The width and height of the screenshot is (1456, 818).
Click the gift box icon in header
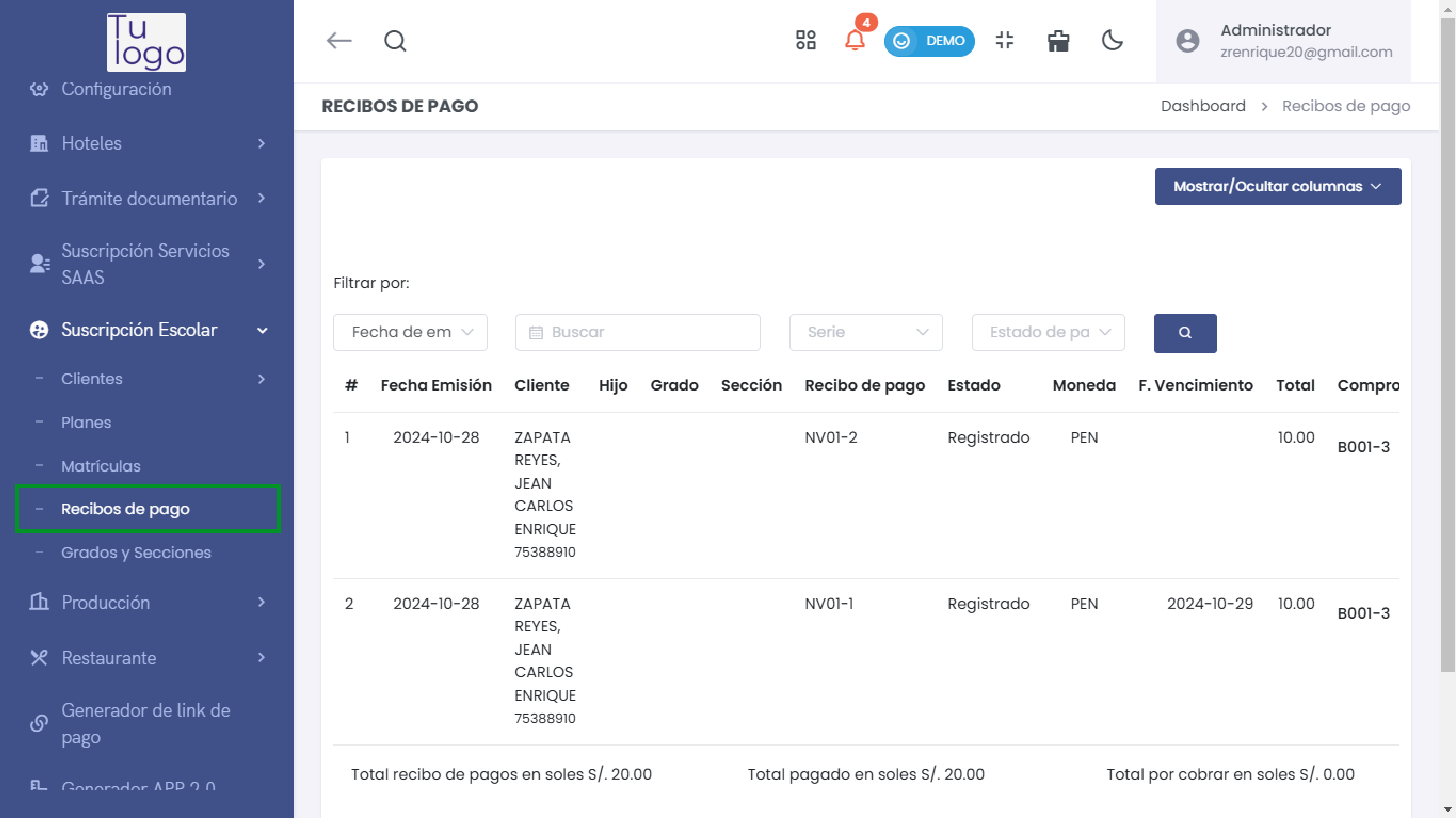[1058, 41]
